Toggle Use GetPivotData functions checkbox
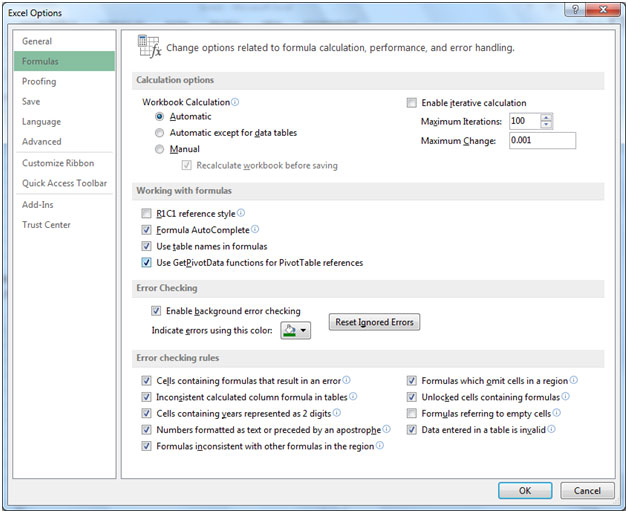This screenshot has height=513, width=628. 147,263
